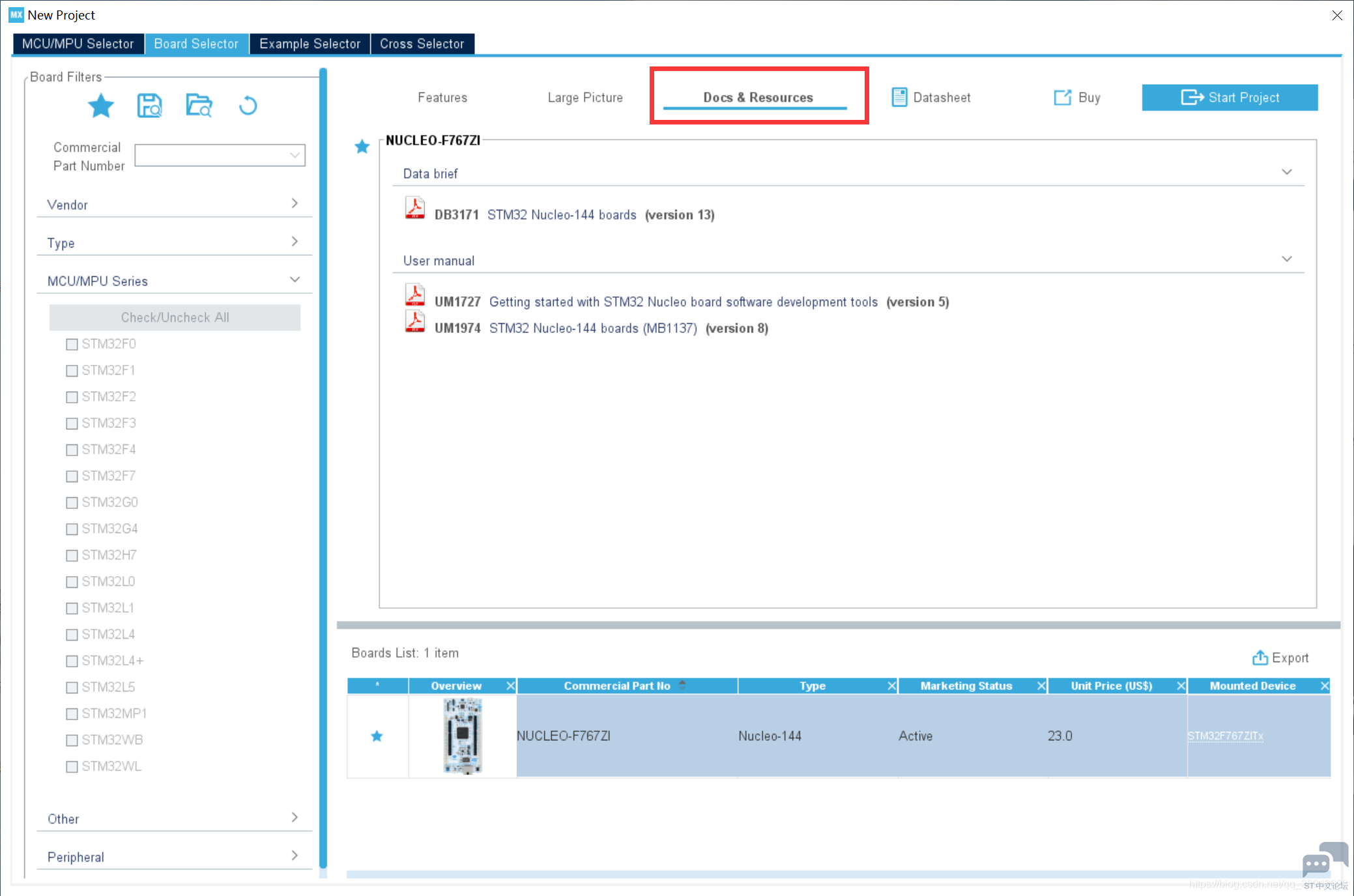
Task: Click Check/Uncheck All button
Action: point(175,317)
